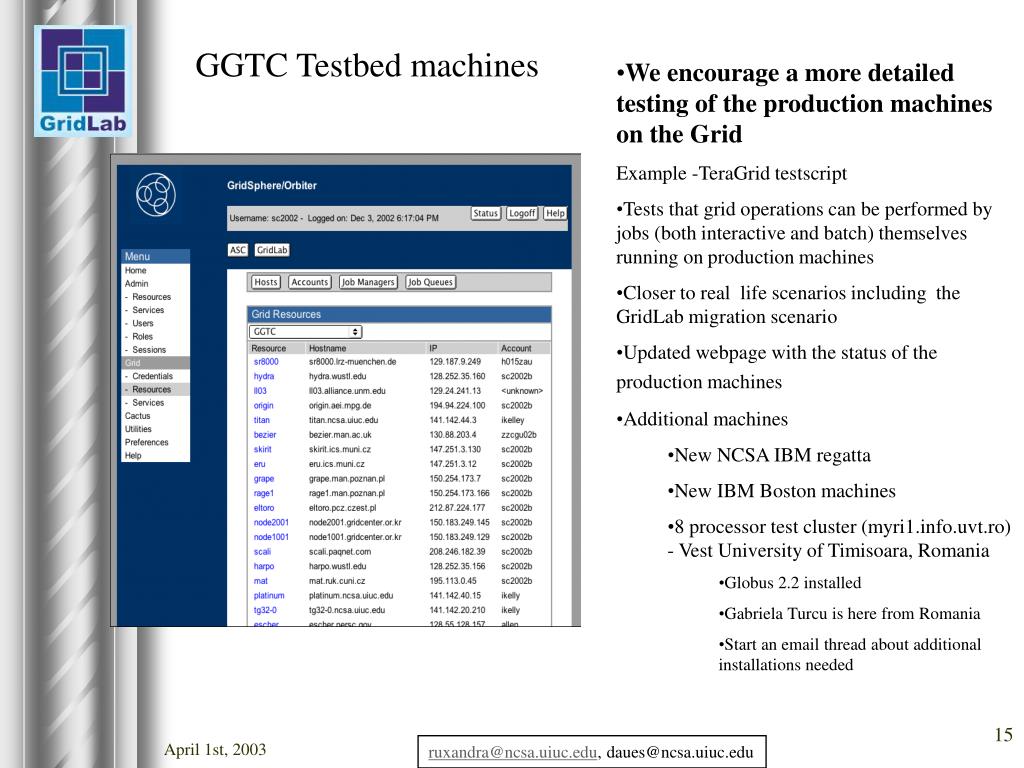Open the Job Queues tab

[x=430, y=282]
